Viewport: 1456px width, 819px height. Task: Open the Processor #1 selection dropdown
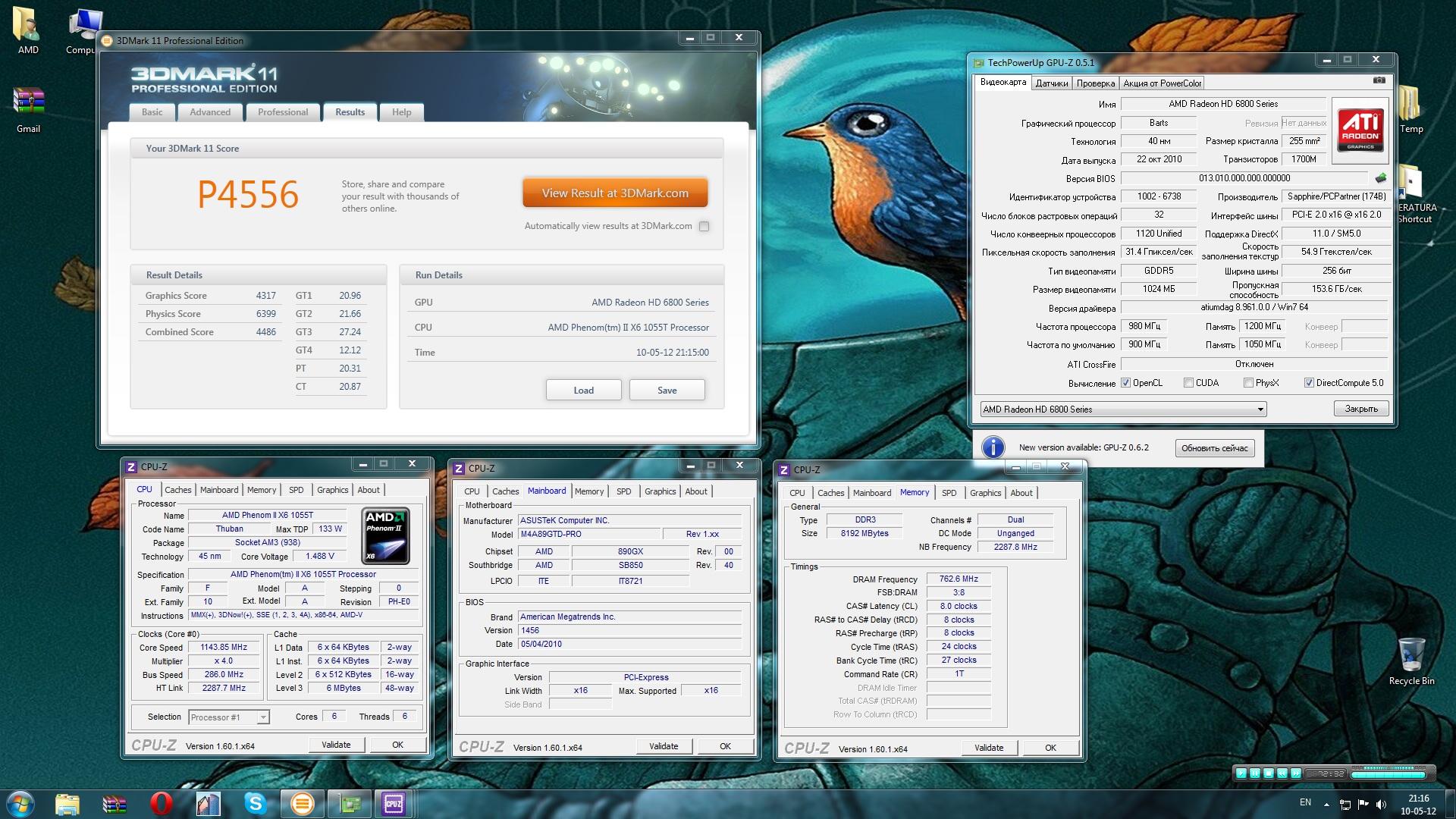click(228, 717)
